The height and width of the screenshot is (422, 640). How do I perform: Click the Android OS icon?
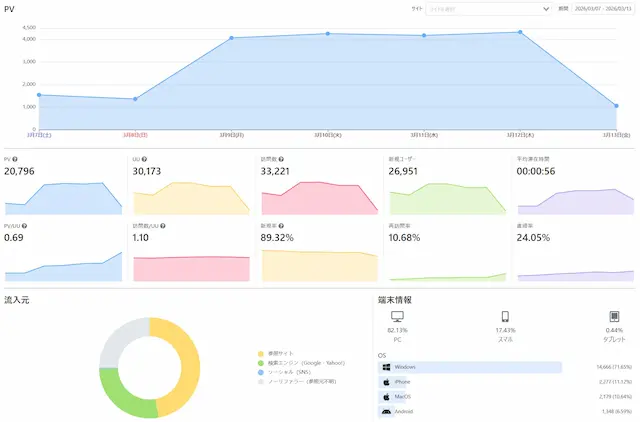click(386, 411)
